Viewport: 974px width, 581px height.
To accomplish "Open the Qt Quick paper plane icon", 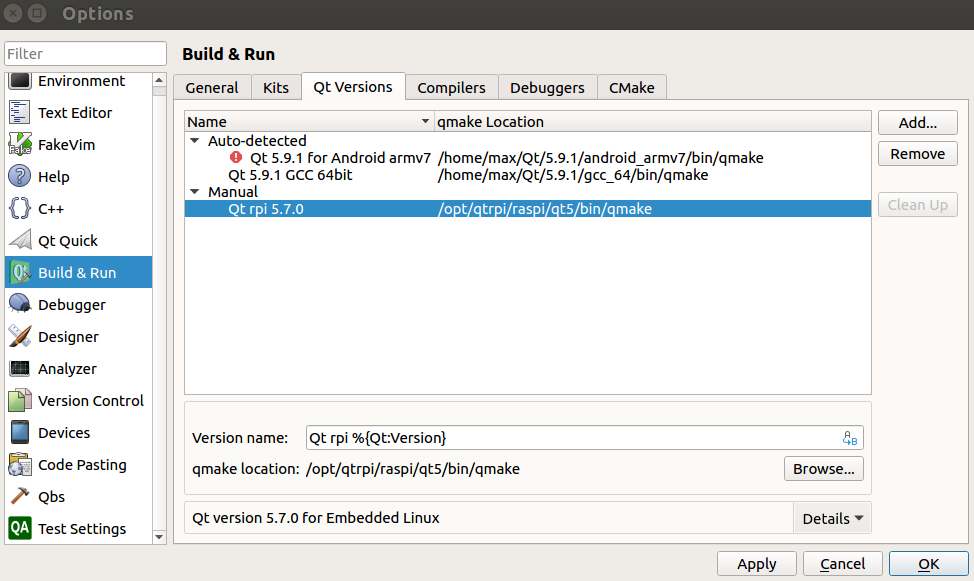I will pyautogui.click(x=19, y=240).
